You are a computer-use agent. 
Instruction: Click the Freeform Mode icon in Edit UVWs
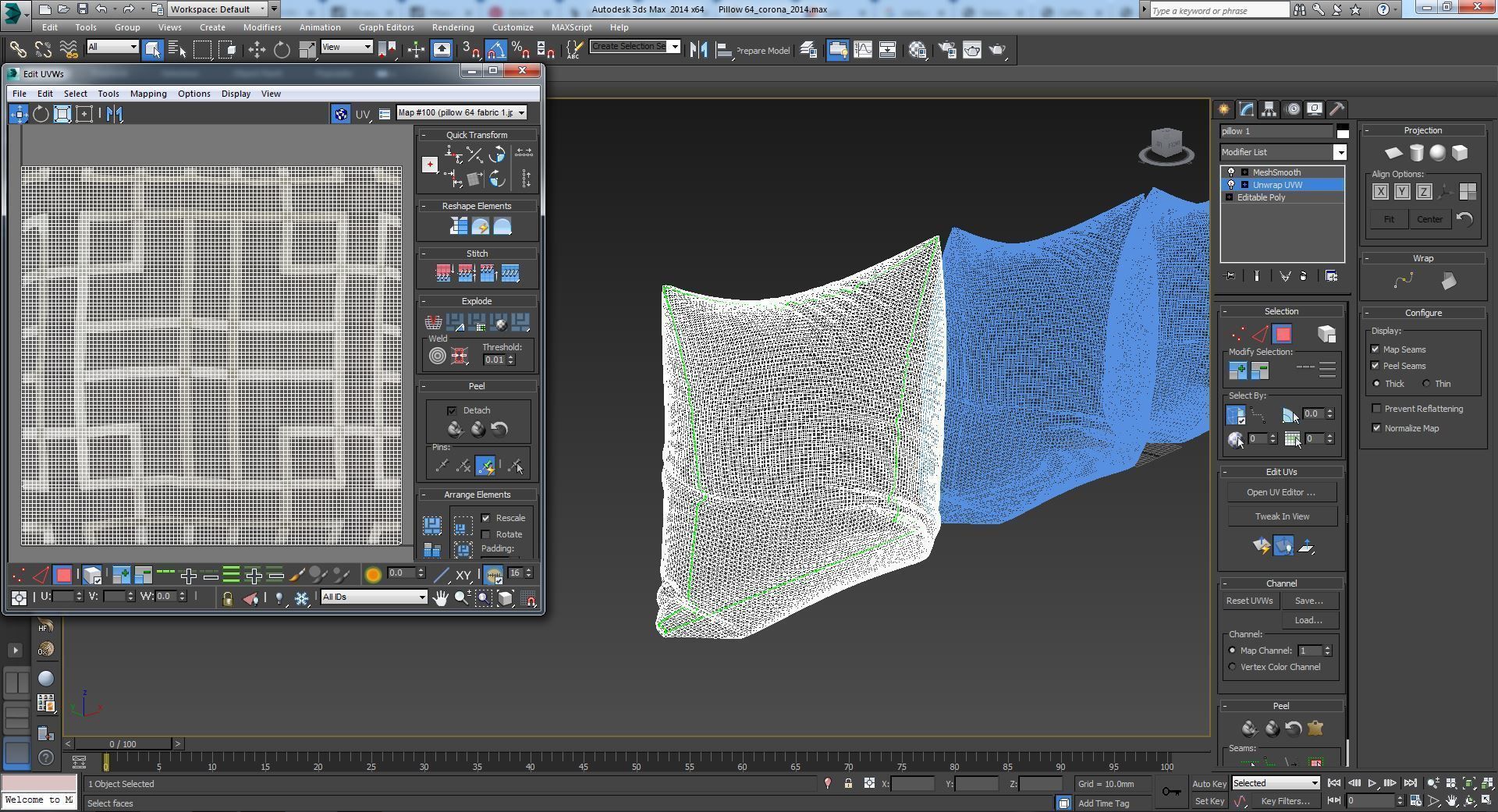tap(84, 114)
